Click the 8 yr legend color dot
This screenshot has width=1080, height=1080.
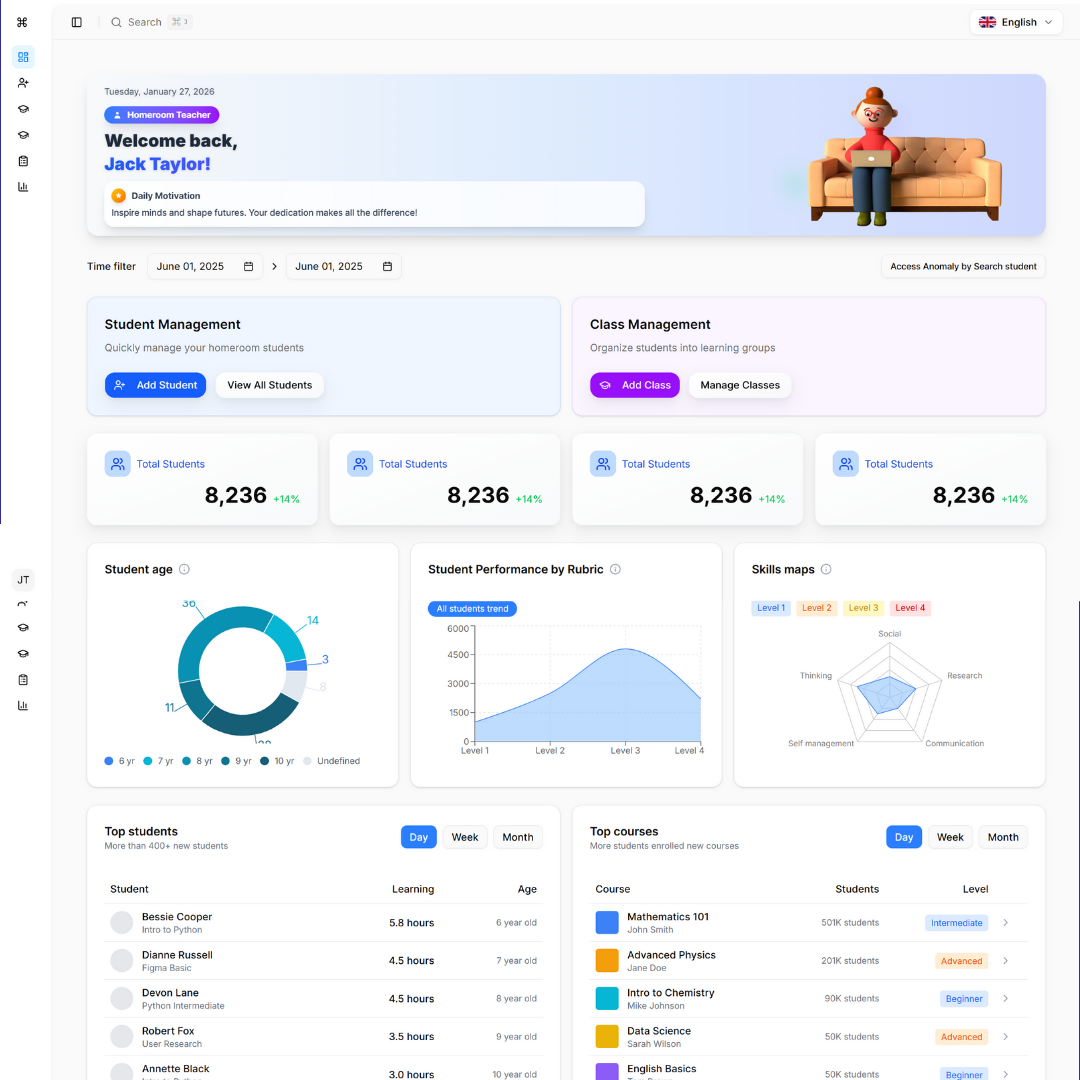pos(187,761)
